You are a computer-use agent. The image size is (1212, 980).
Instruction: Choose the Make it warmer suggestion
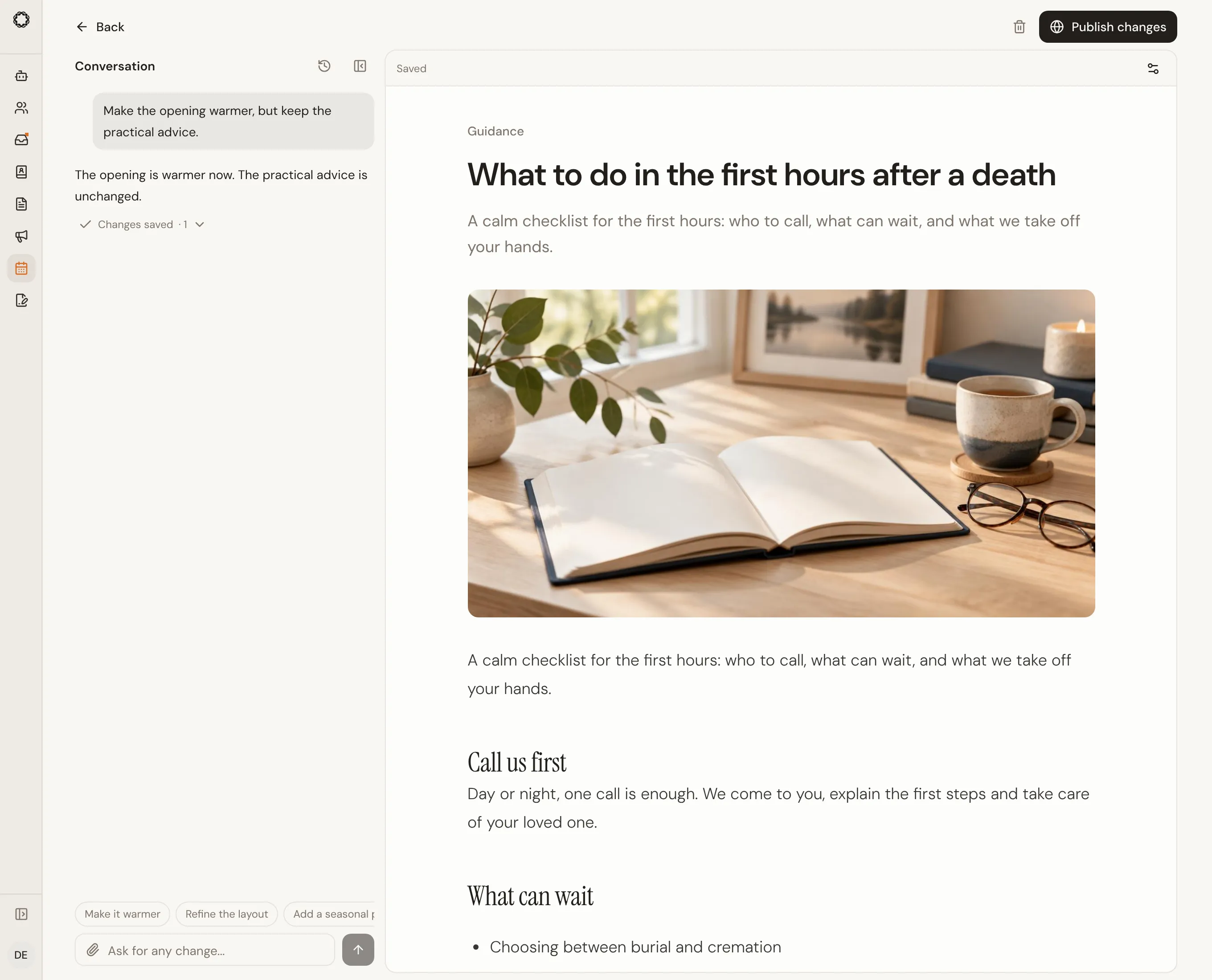pyautogui.click(x=122, y=914)
